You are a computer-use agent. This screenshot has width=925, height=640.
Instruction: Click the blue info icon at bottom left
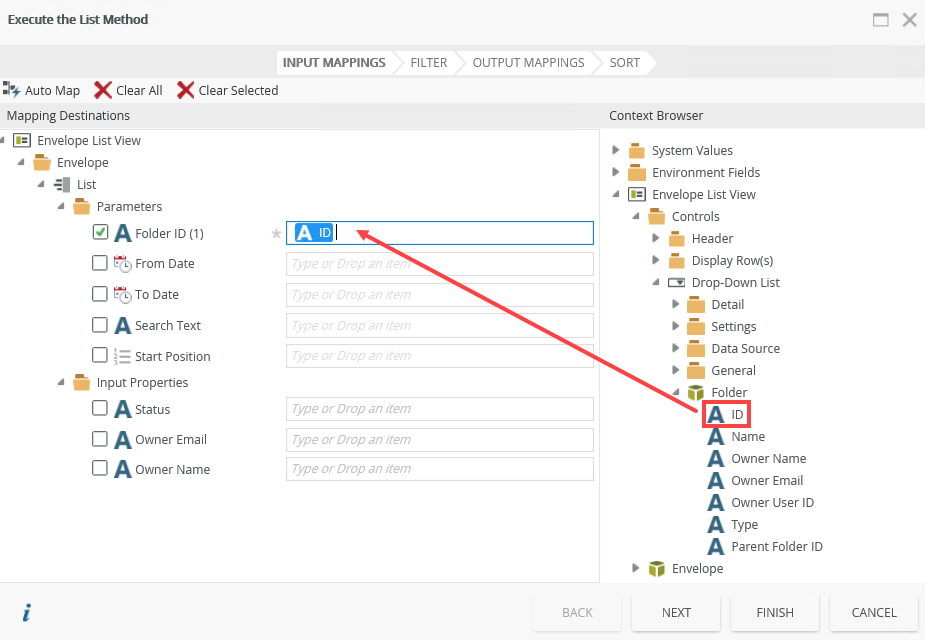(26, 612)
